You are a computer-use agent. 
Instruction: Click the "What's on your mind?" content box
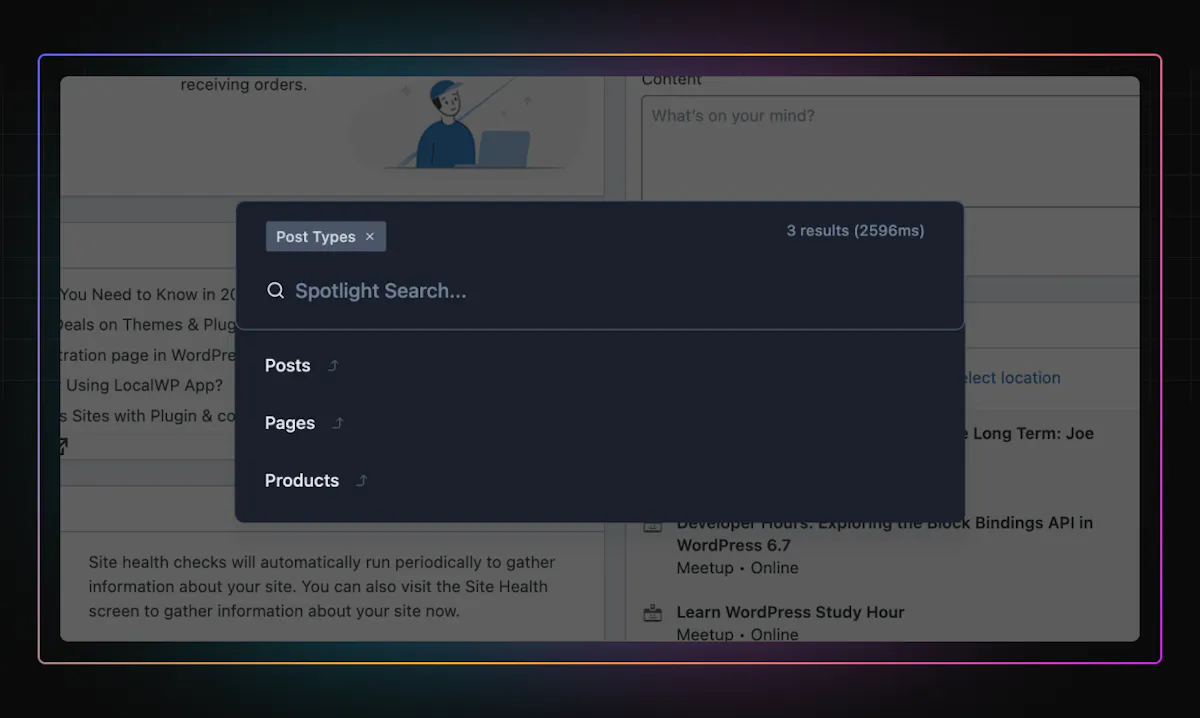tap(890, 150)
